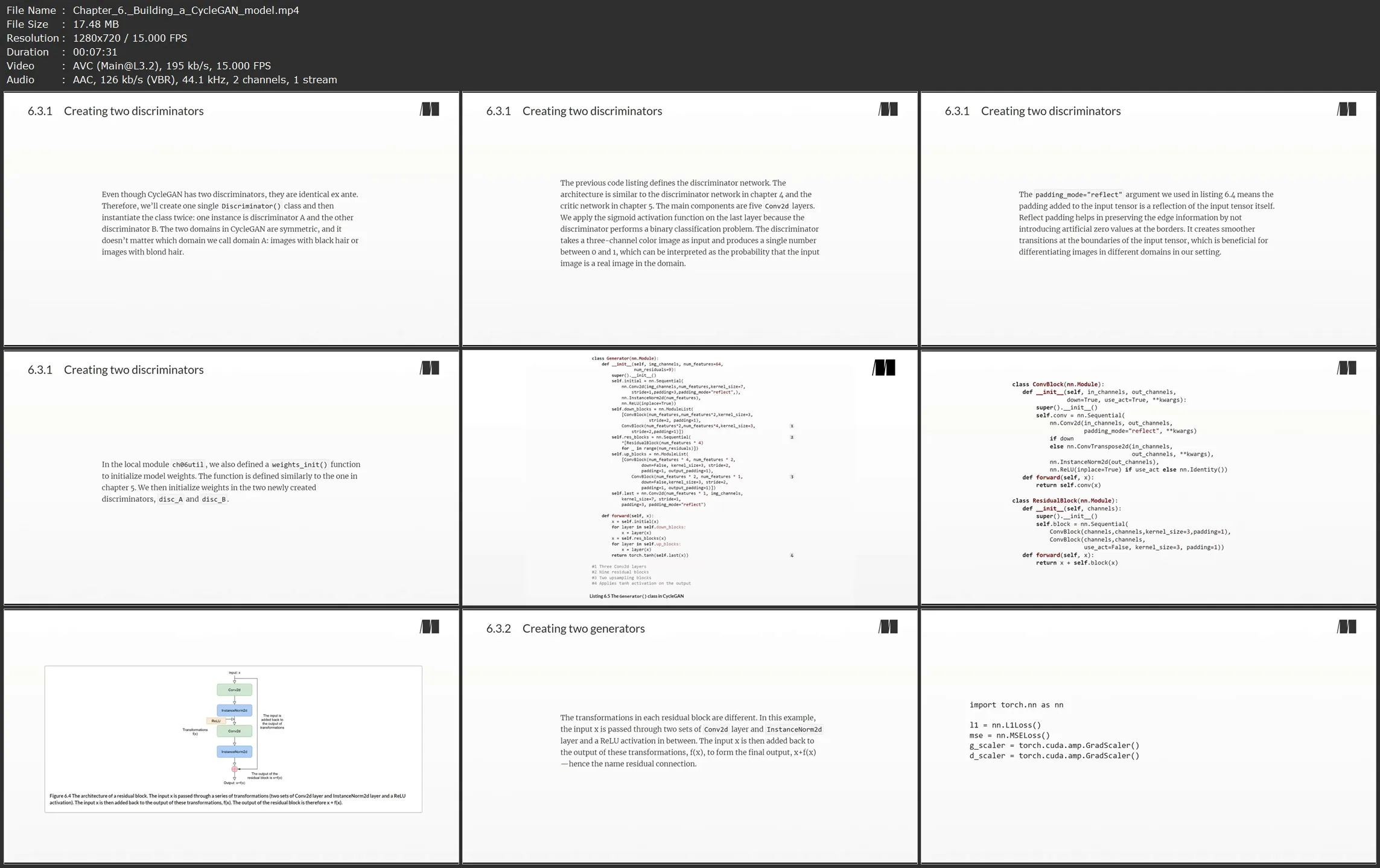Screen dimensions: 1380x868
Task: Click the inline code 'disc_A'
Action: pyautogui.click(x=171, y=499)
